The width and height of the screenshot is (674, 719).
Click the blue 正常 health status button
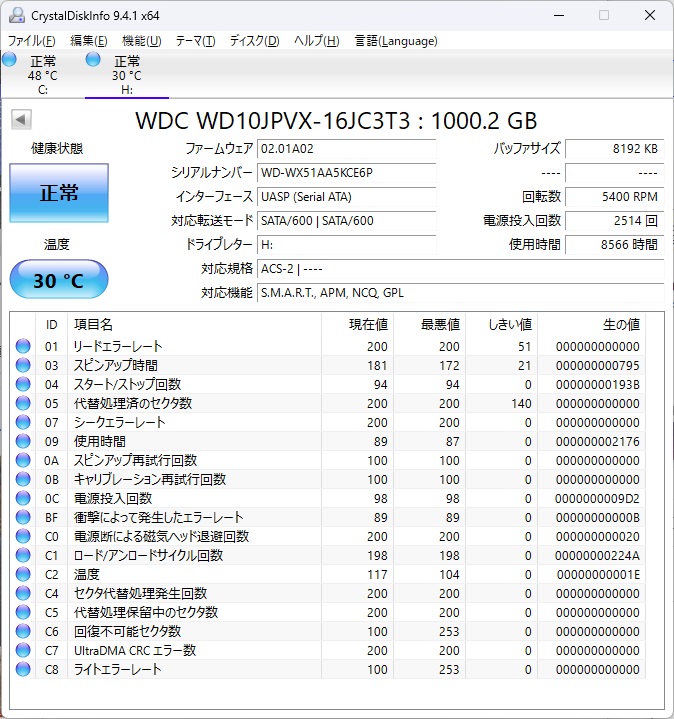click(59, 193)
